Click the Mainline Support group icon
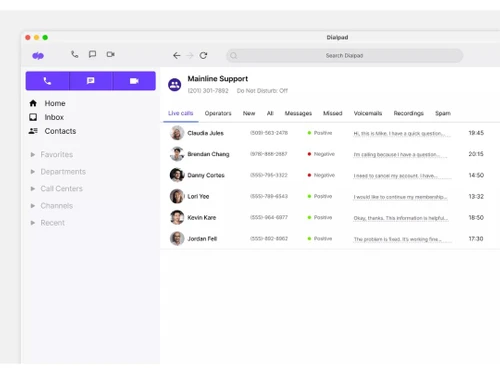Viewport: 500px width, 375px height. click(x=175, y=85)
